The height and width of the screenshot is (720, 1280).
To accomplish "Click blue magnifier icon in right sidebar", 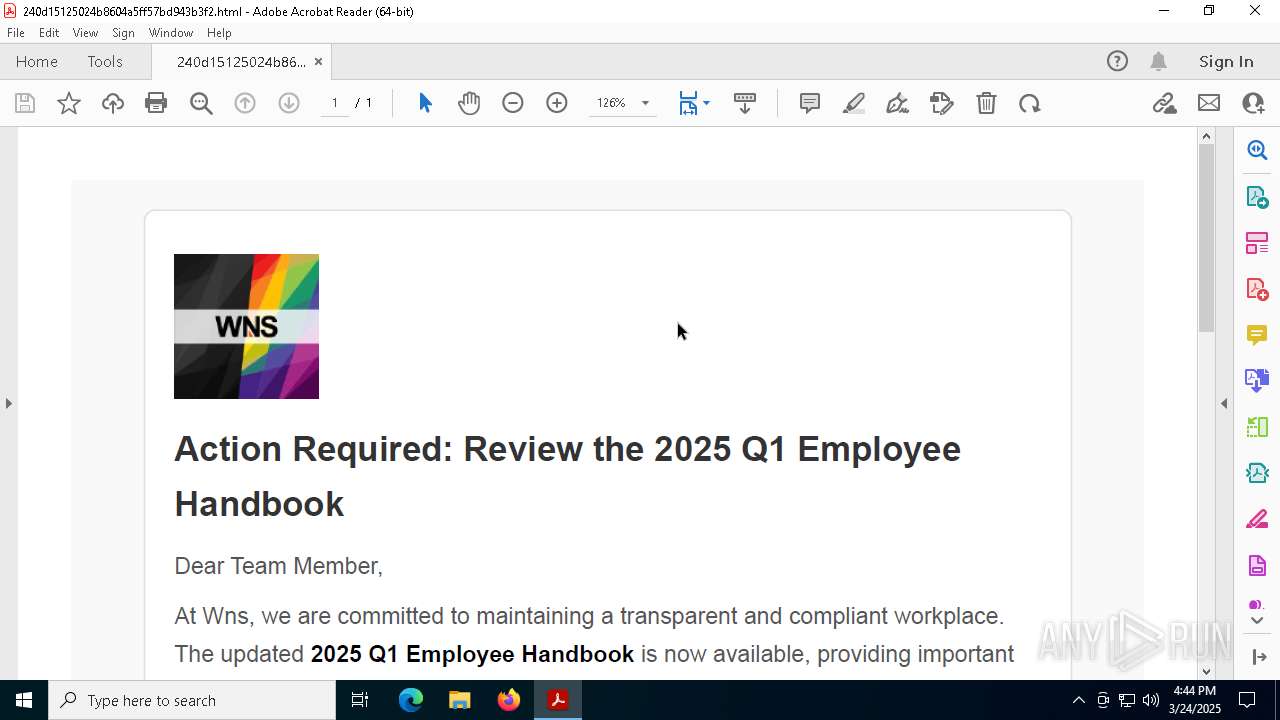I will [1257, 150].
